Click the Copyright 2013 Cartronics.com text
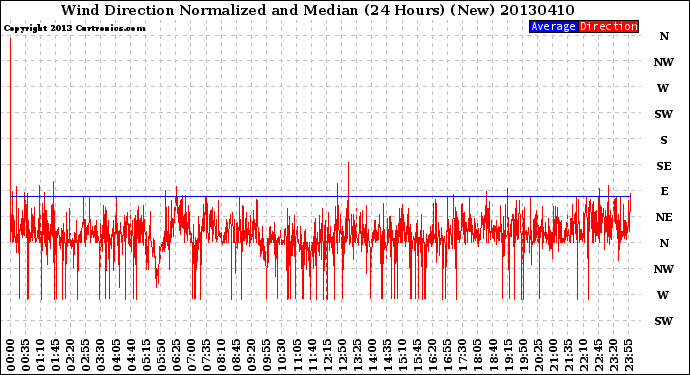This screenshot has height=375, width=690. tap(74, 28)
